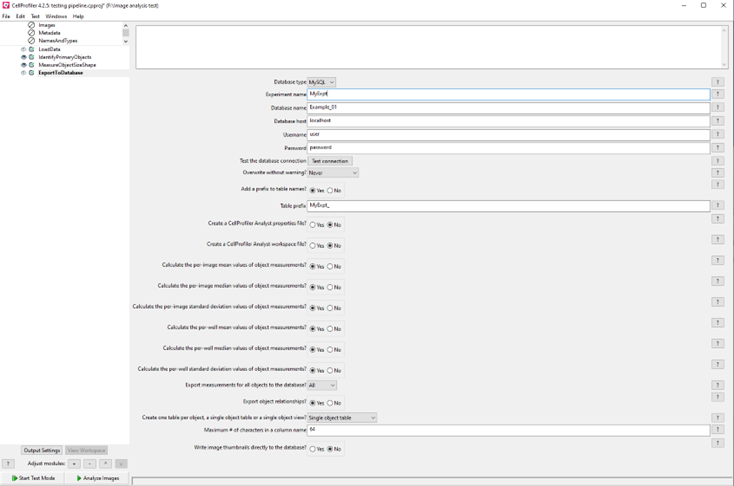This screenshot has width=734, height=486.
Task: Click the Experiment name input field
Action: pyautogui.click(x=508, y=95)
